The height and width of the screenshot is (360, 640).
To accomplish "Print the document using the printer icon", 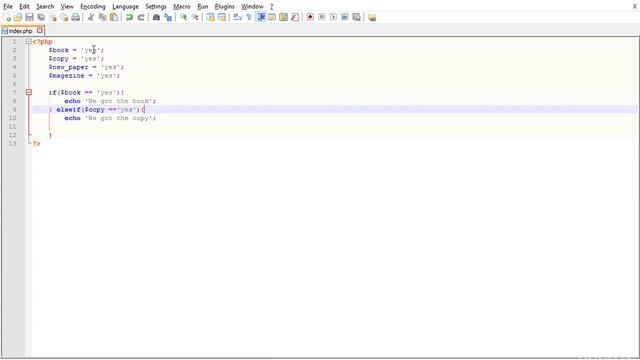I will pyautogui.click(x=76, y=17).
